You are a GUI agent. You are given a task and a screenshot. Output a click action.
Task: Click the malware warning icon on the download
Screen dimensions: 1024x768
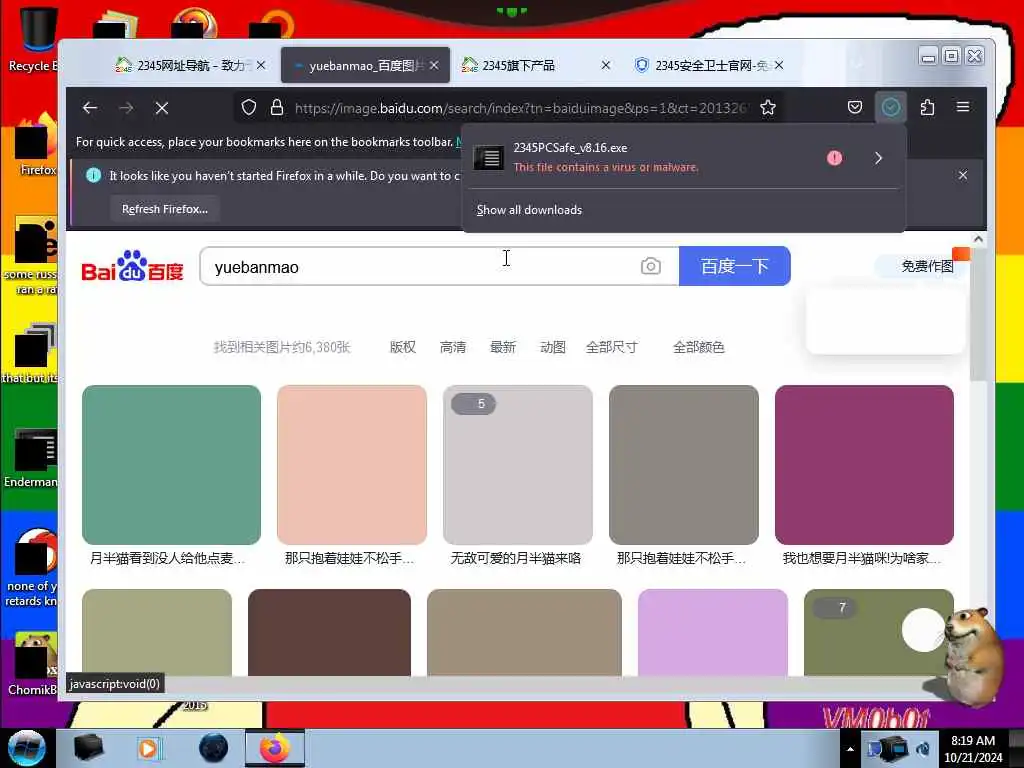[835, 158]
